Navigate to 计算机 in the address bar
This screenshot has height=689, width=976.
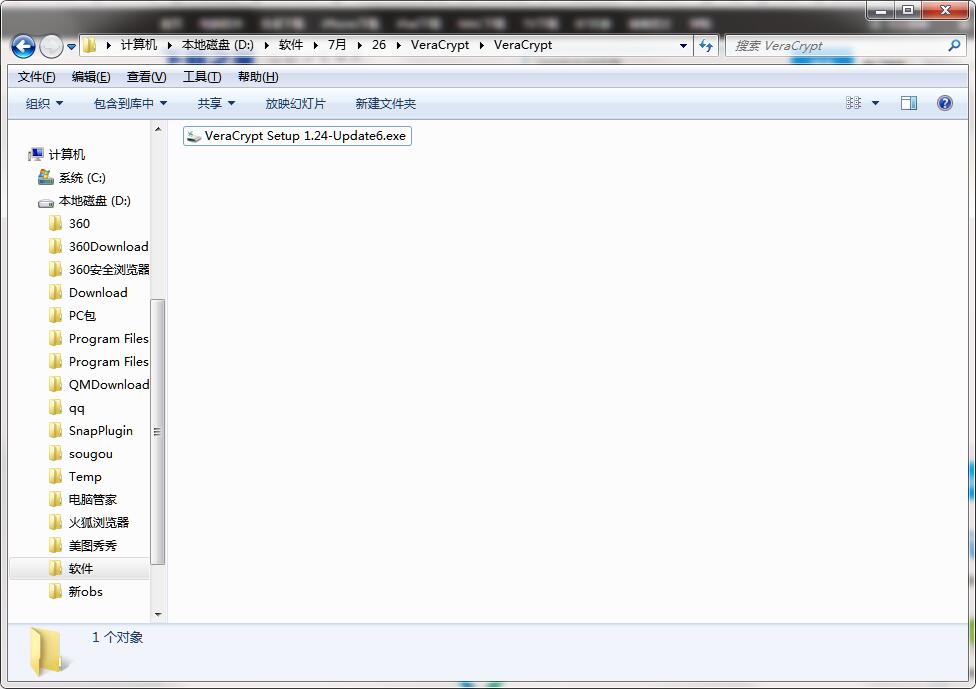click(x=138, y=45)
